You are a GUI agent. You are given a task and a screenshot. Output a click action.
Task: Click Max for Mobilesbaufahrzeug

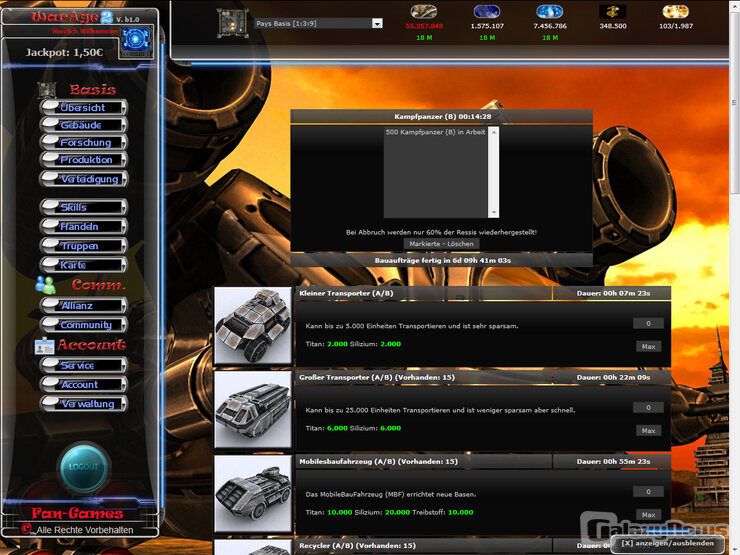pyautogui.click(x=648, y=515)
